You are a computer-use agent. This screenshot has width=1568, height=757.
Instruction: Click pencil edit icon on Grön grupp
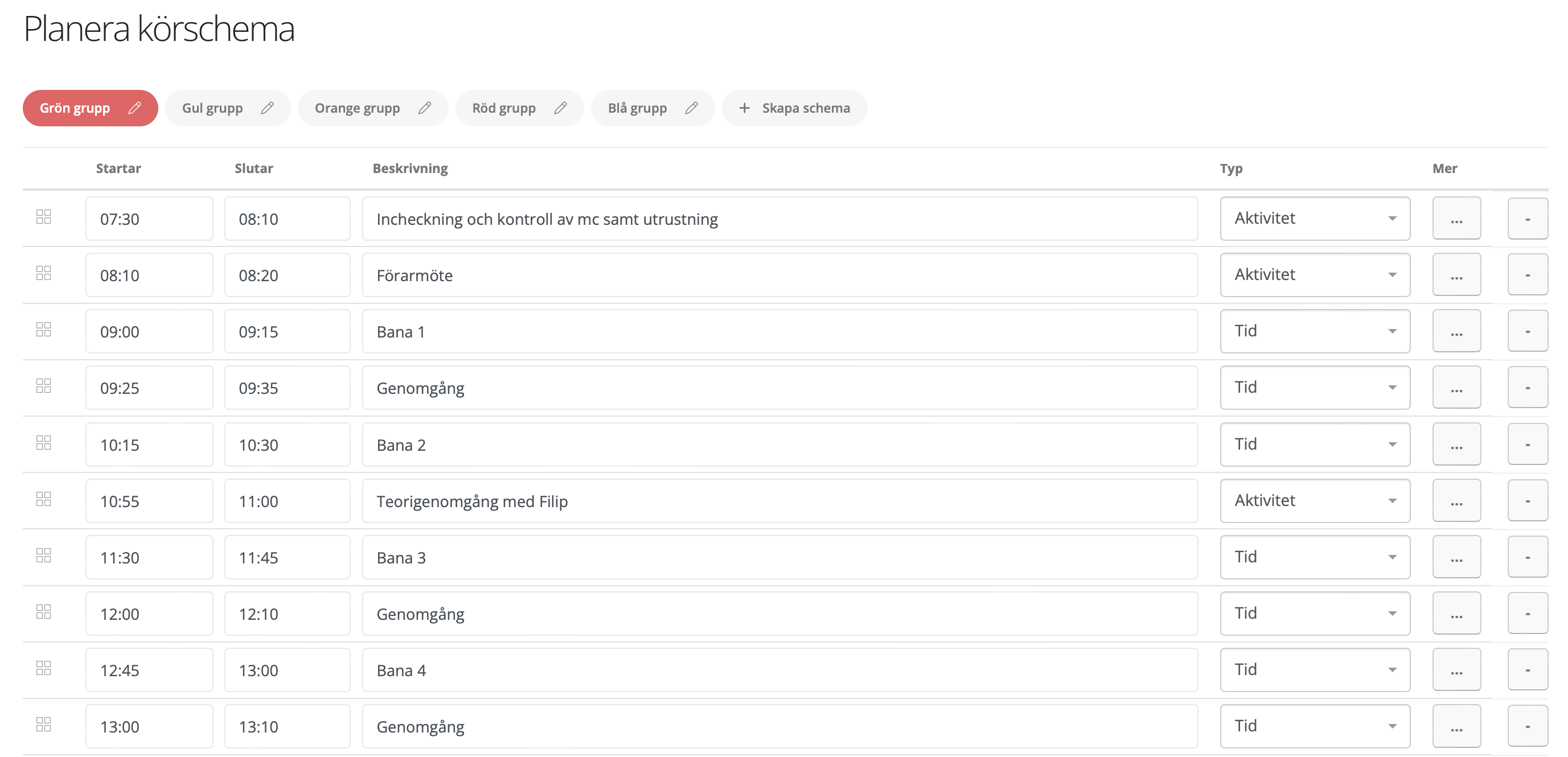(x=134, y=108)
